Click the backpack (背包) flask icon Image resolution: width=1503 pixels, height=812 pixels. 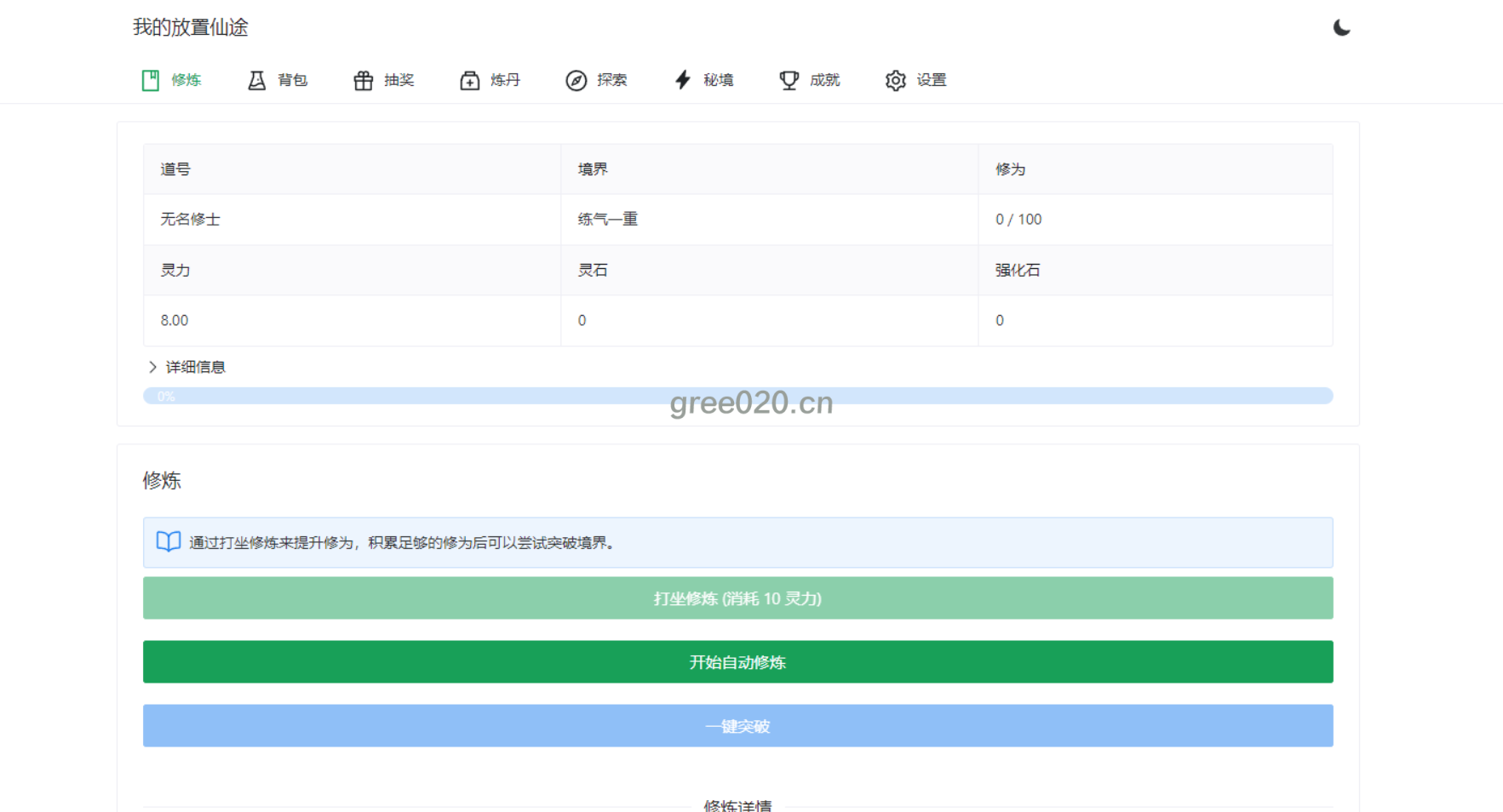pyautogui.click(x=256, y=80)
